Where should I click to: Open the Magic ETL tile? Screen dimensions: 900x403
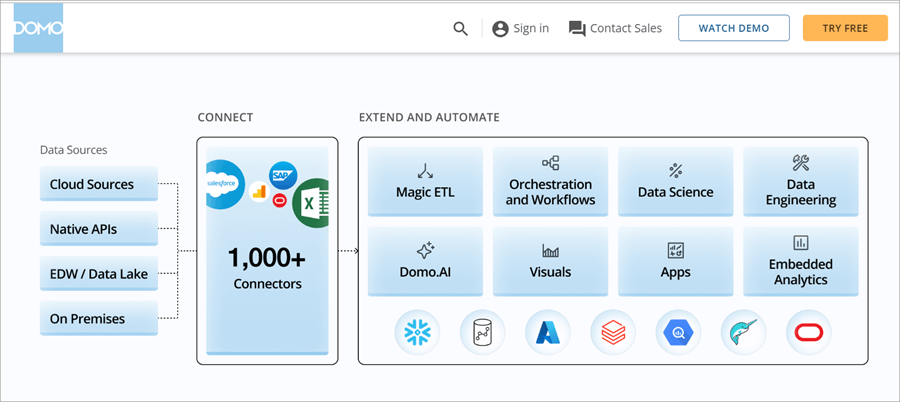click(425, 182)
